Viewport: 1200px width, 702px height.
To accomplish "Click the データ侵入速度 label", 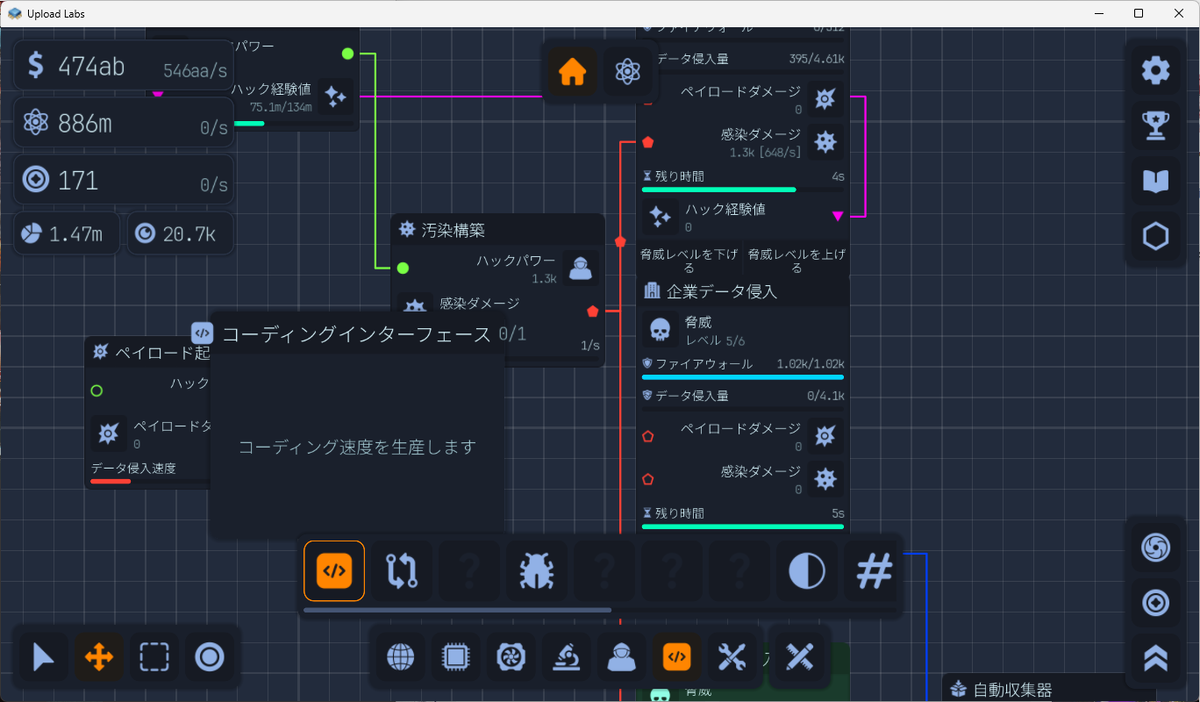I will tap(133, 468).
